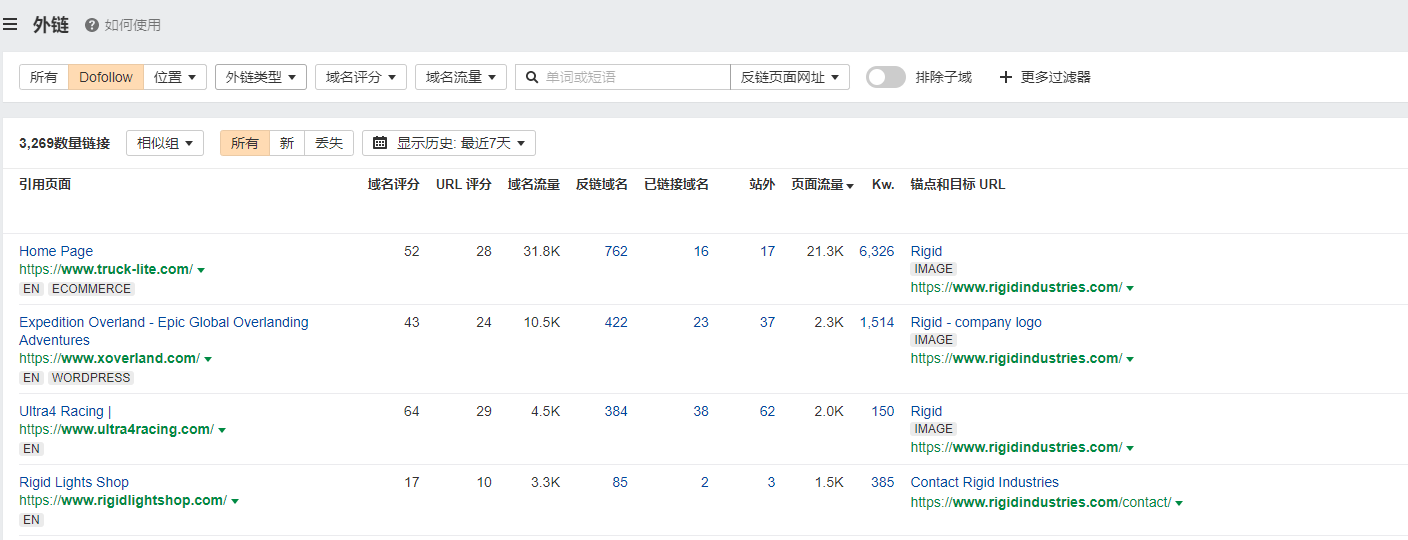Viewport: 1408px width, 540px height.
Task: Open the 显示历史 最近7天 dropdown
Action: 449,143
